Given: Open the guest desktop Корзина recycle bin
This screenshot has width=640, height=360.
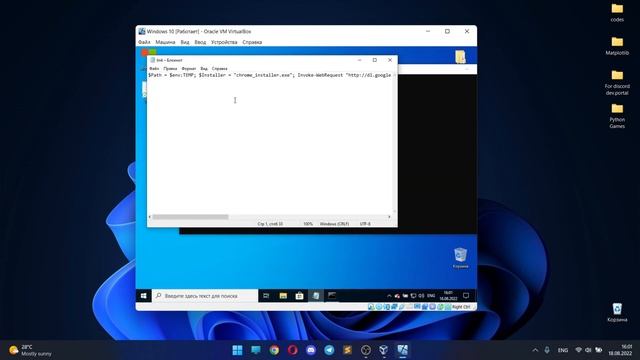Looking at the screenshot, I should tap(460, 258).
